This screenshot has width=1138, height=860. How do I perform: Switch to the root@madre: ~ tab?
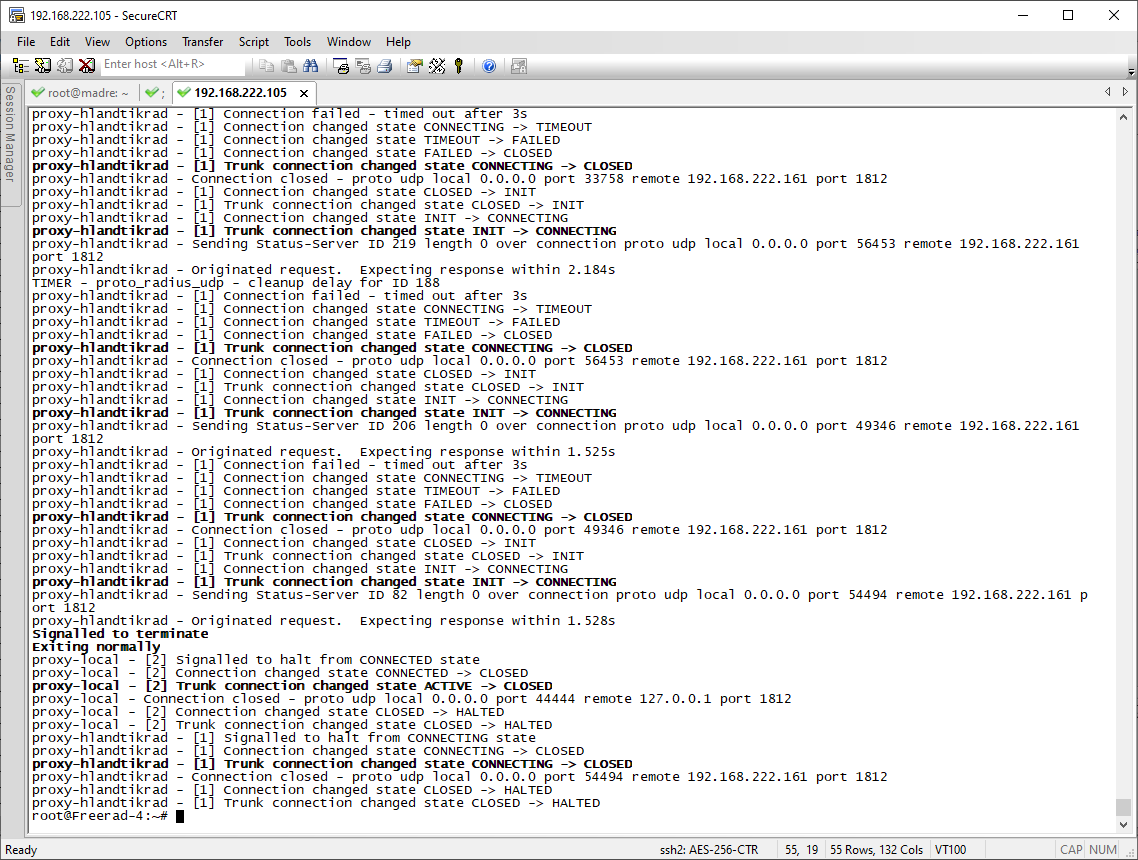coord(80,93)
